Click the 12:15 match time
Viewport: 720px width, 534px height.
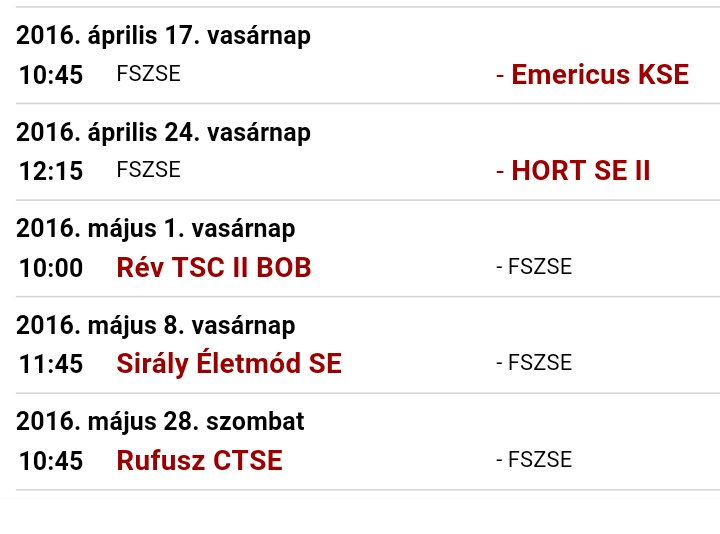tap(51, 172)
